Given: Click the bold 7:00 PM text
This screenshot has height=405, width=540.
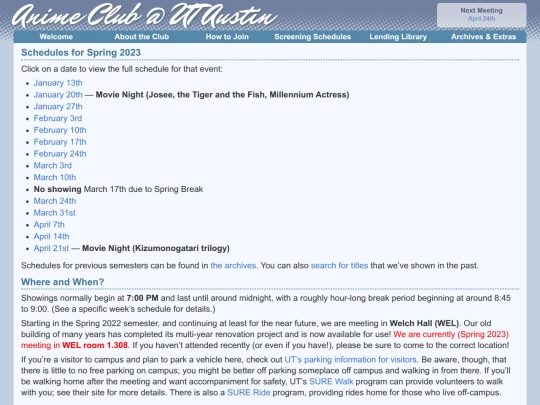Looking at the screenshot, I should [x=142, y=298].
